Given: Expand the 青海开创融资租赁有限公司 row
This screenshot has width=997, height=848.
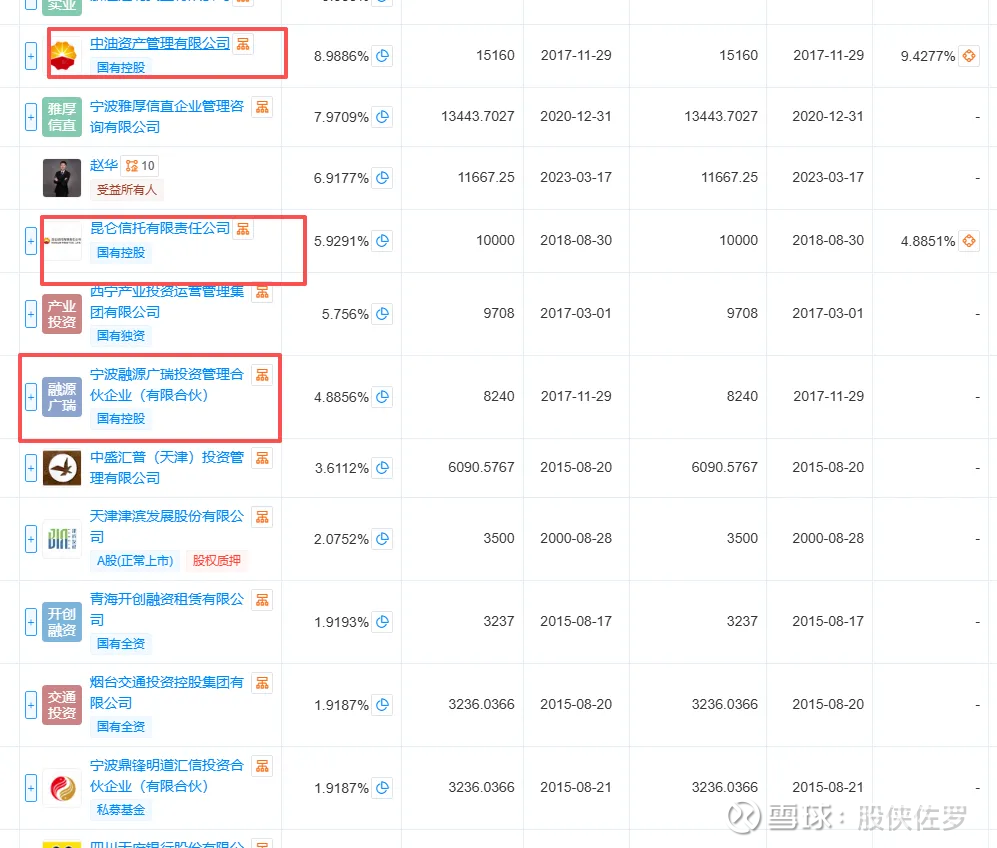Looking at the screenshot, I should [x=31, y=622].
